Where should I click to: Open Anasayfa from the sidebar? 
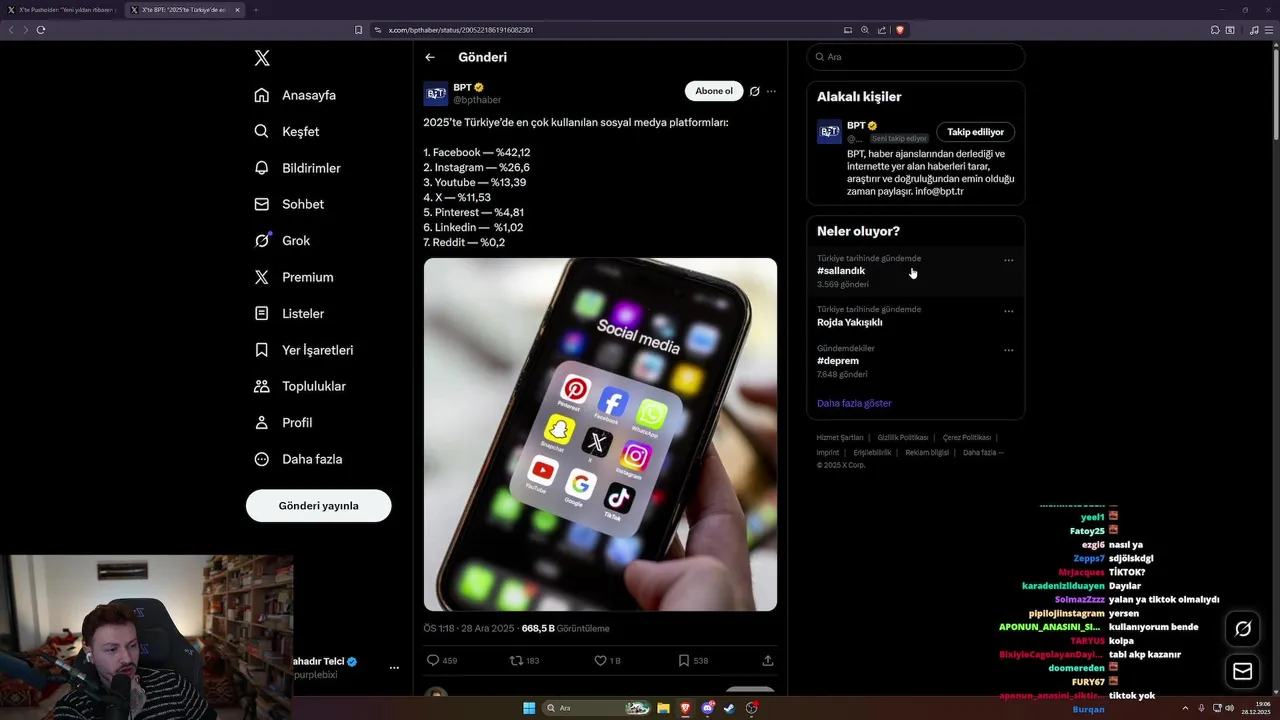tap(295, 95)
